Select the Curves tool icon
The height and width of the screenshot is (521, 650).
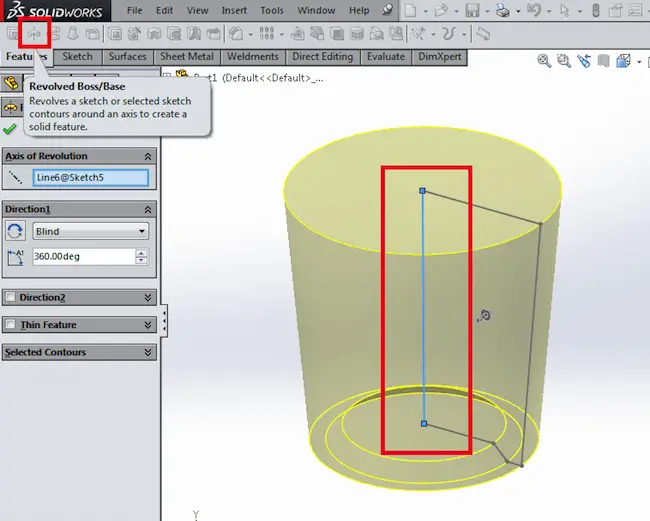point(449,34)
